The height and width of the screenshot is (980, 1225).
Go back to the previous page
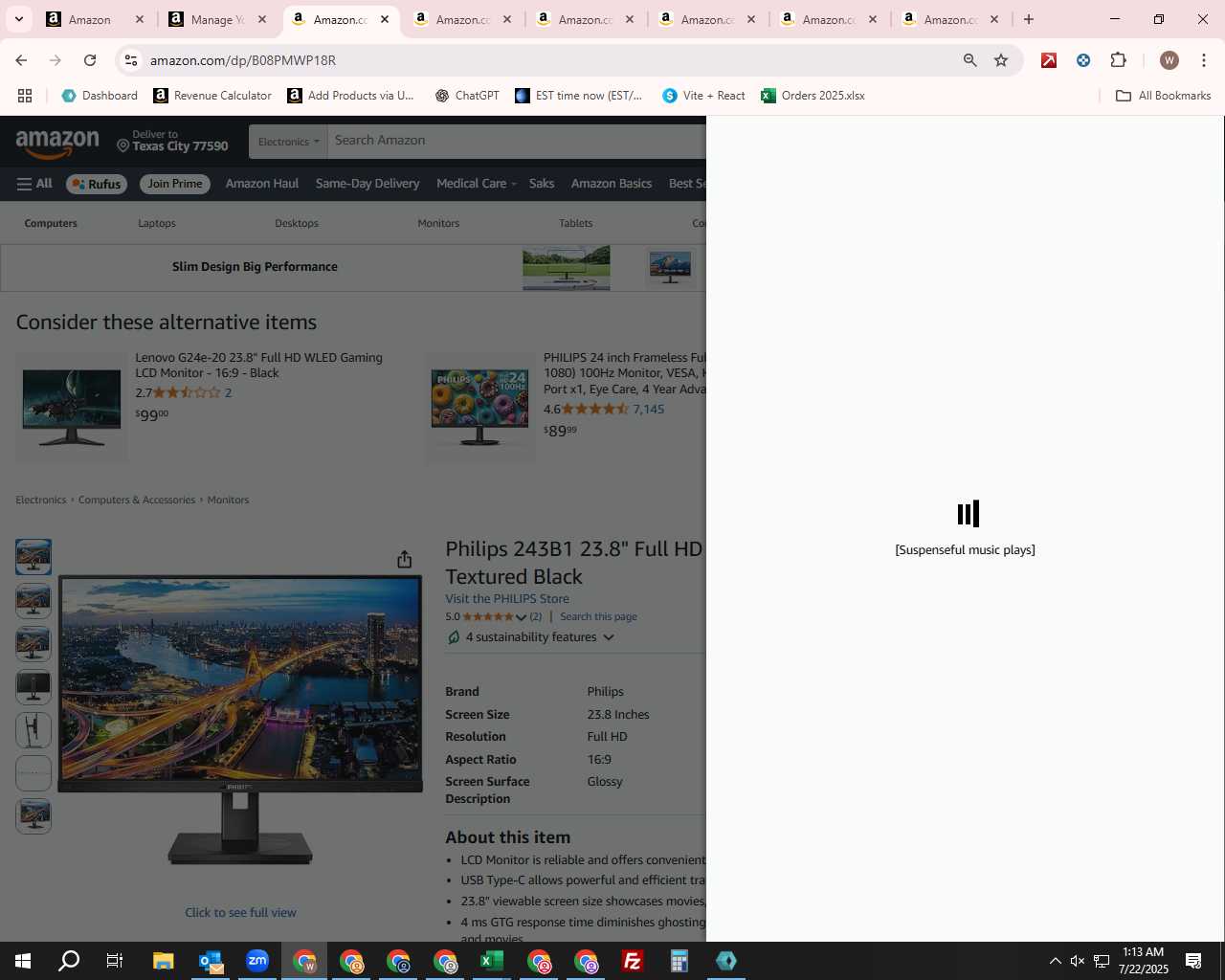click(x=21, y=60)
